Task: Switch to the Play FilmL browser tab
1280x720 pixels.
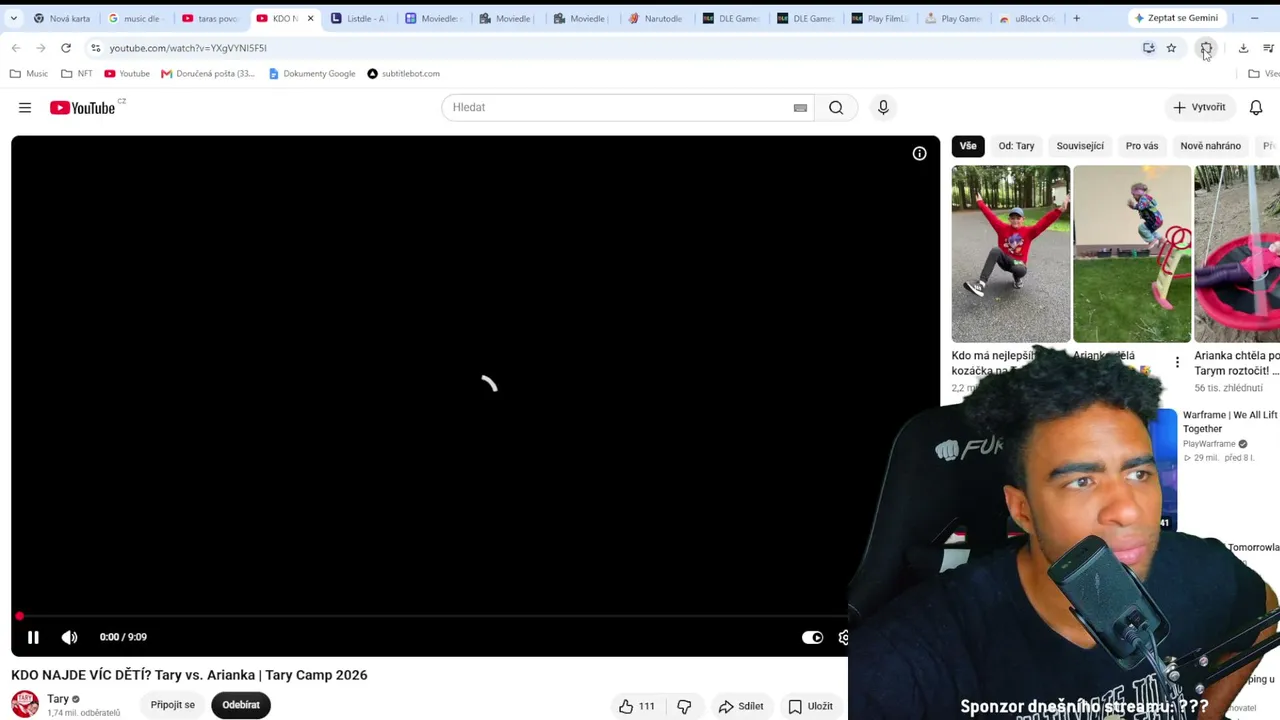Action: [880, 18]
